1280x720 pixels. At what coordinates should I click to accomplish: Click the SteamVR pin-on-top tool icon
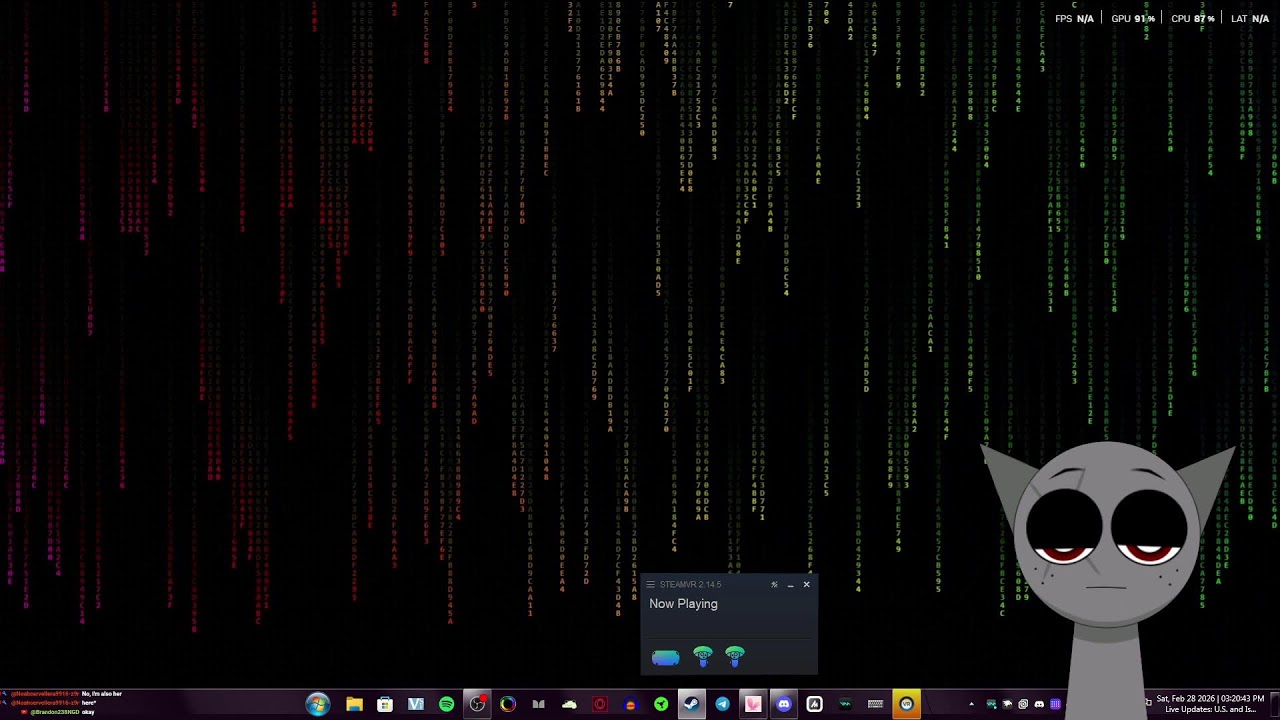tap(774, 584)
